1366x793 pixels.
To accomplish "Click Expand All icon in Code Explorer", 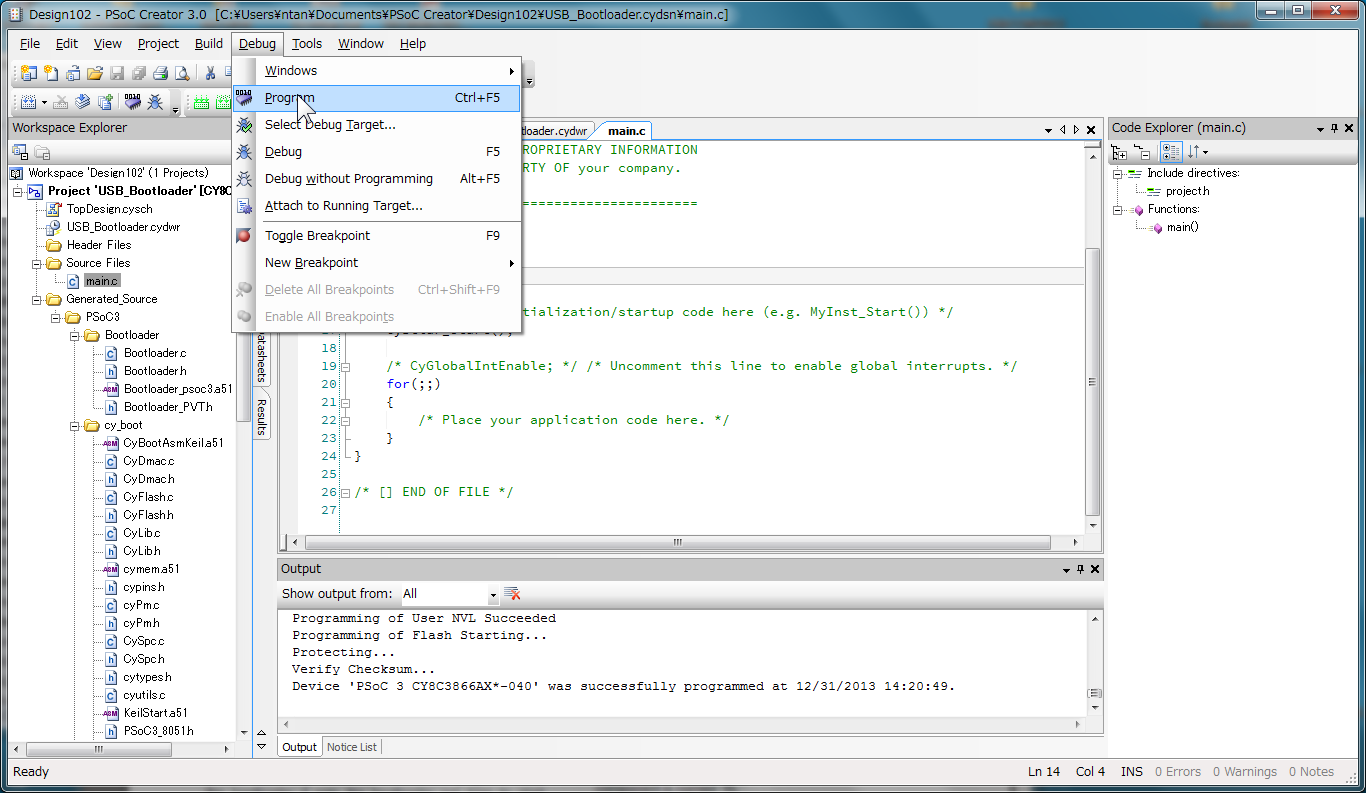I will point(1119,153).
